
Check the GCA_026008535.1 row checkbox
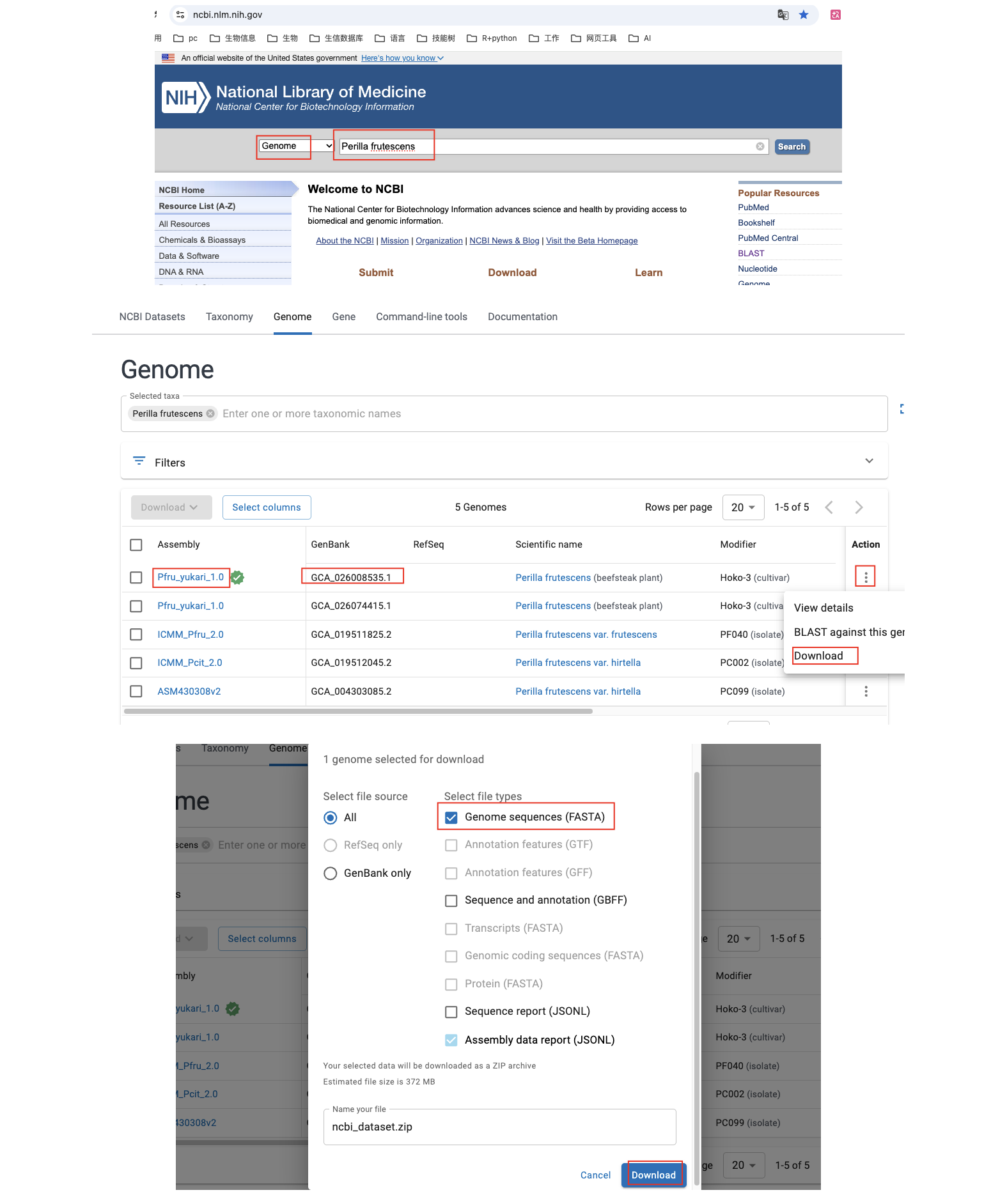136,578
